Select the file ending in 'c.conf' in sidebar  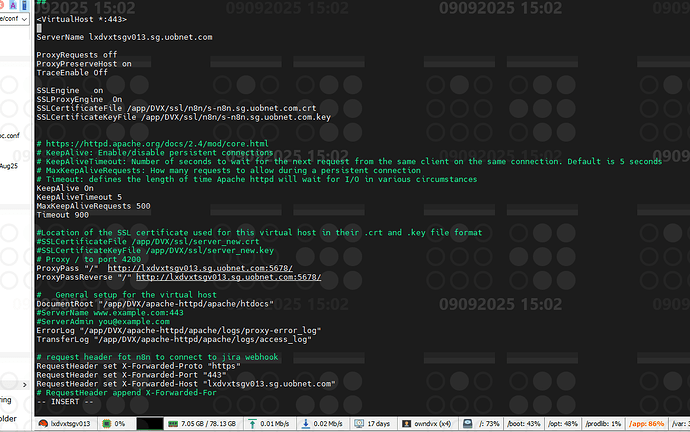10,135
